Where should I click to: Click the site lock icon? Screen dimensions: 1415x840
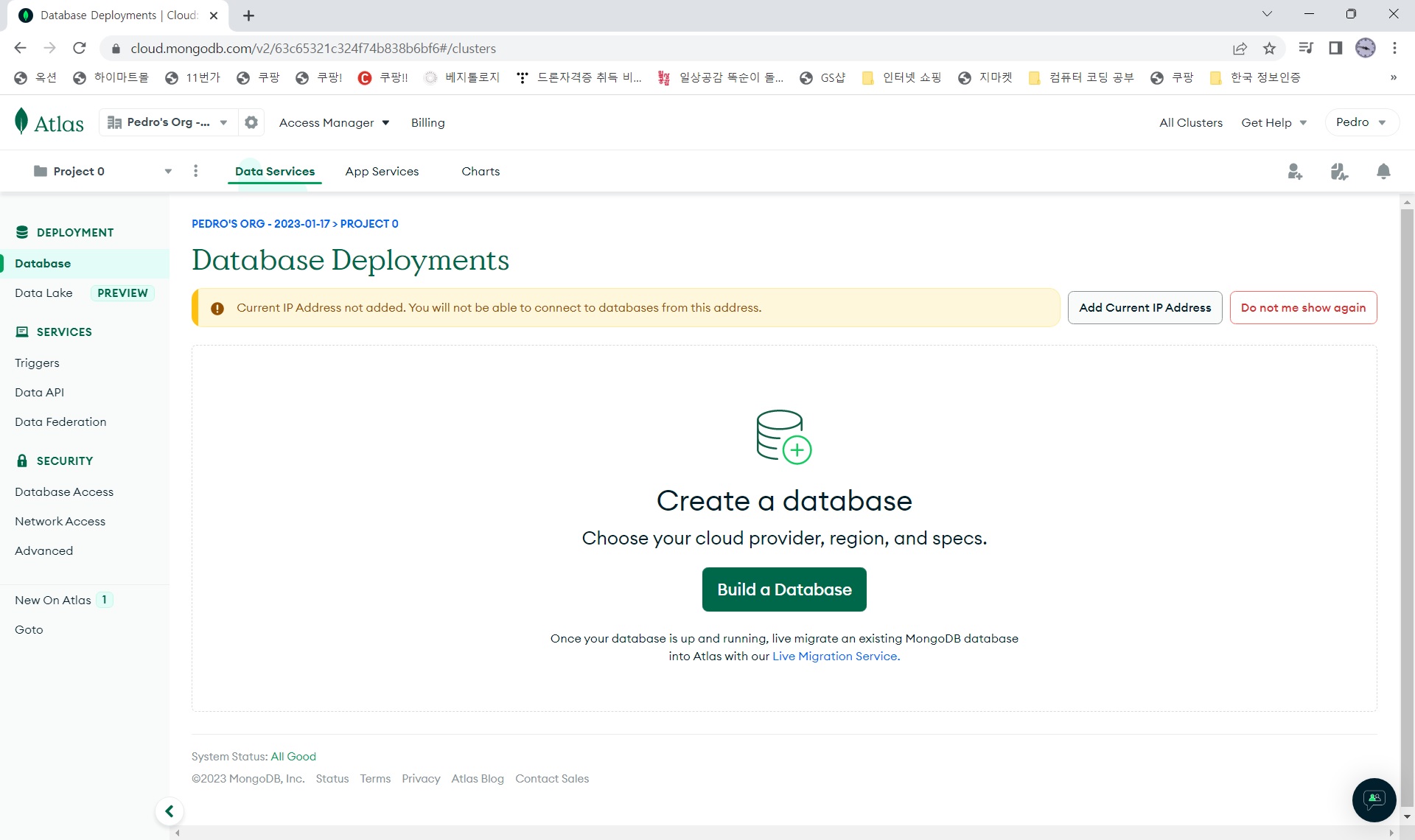tap(116, 49)
